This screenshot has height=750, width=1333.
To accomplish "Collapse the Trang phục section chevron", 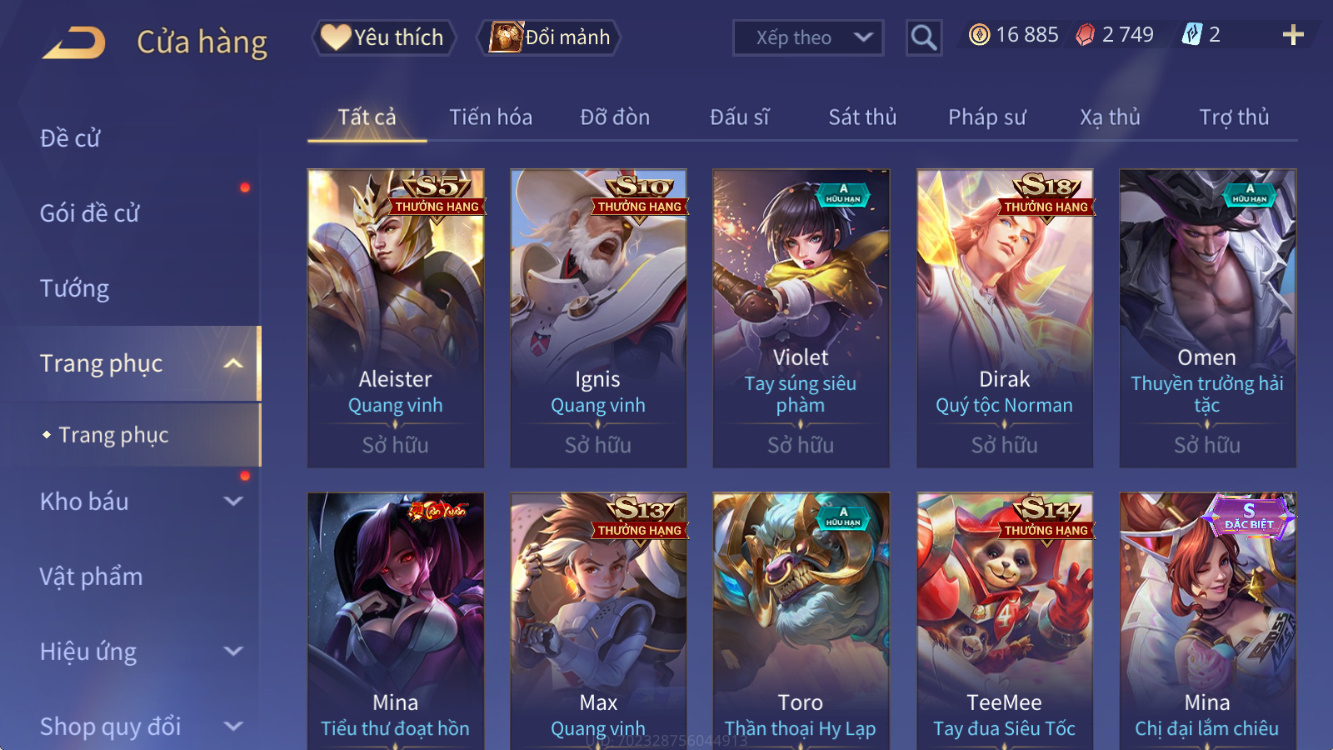I will pyautogui.click(x=233, y=364).
